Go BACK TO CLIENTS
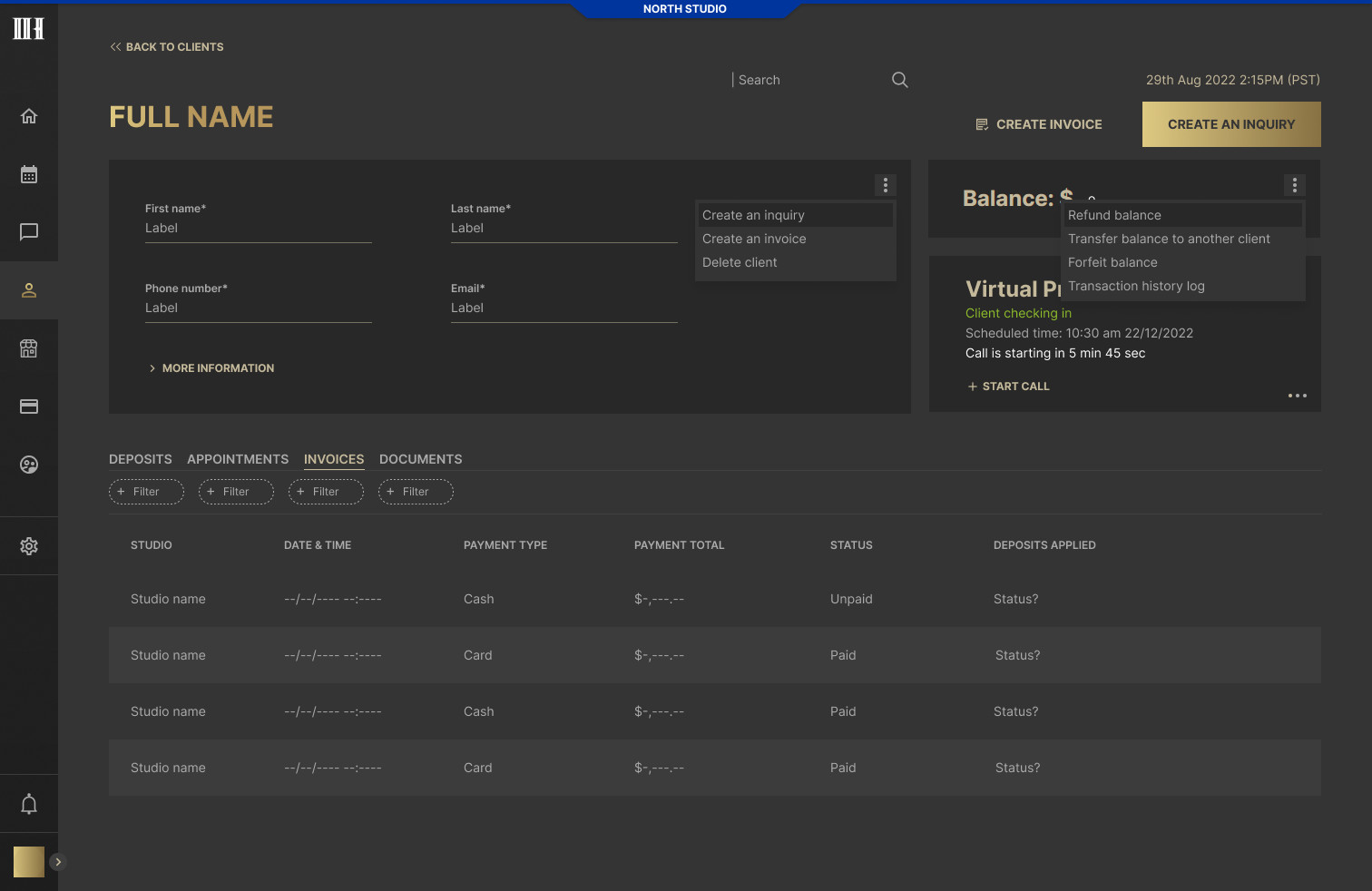Image resolution: width=1372 pixels, height=891 pixels. 167,47
